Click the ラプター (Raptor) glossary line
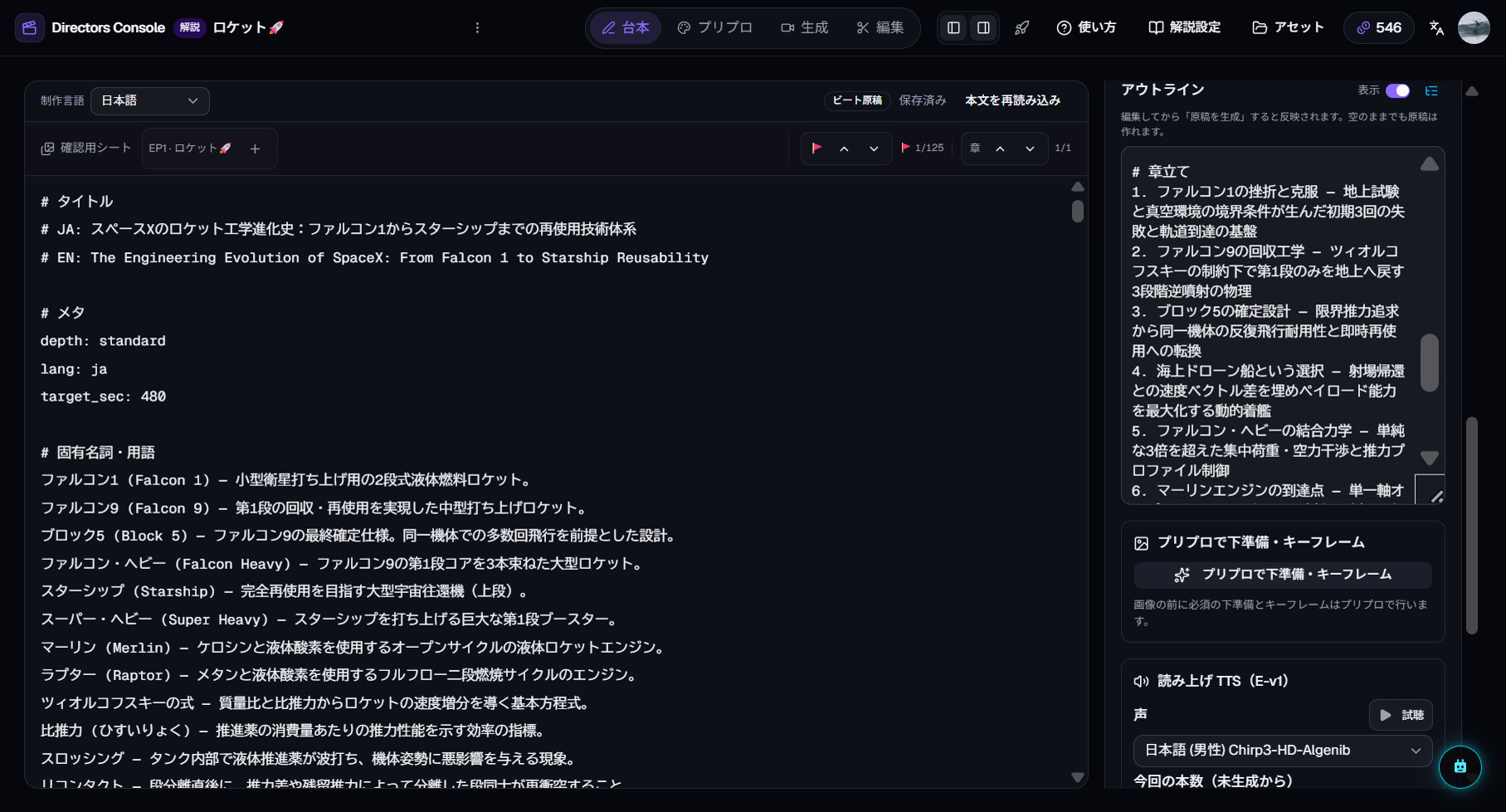The image size is (1506, 812). pos(340,675)
